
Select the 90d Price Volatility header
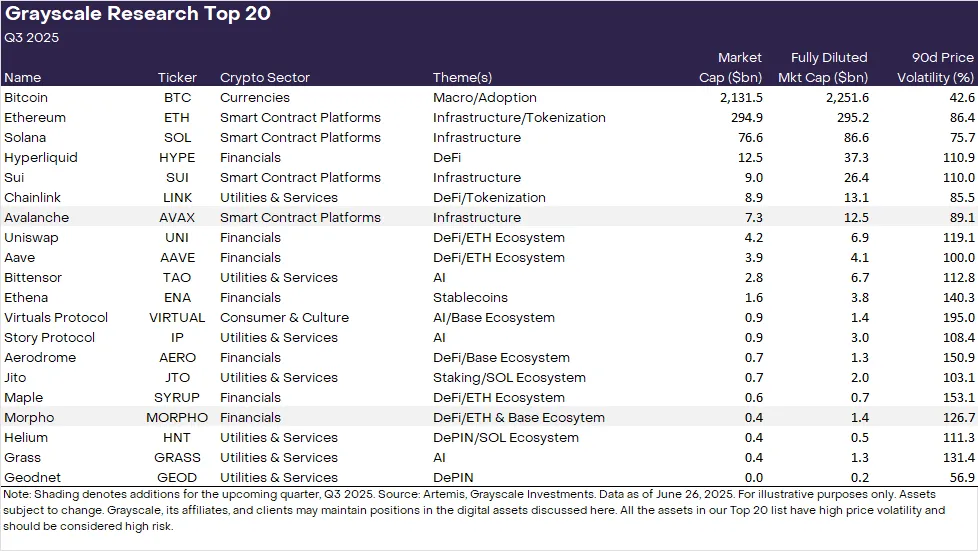[935, 67]
